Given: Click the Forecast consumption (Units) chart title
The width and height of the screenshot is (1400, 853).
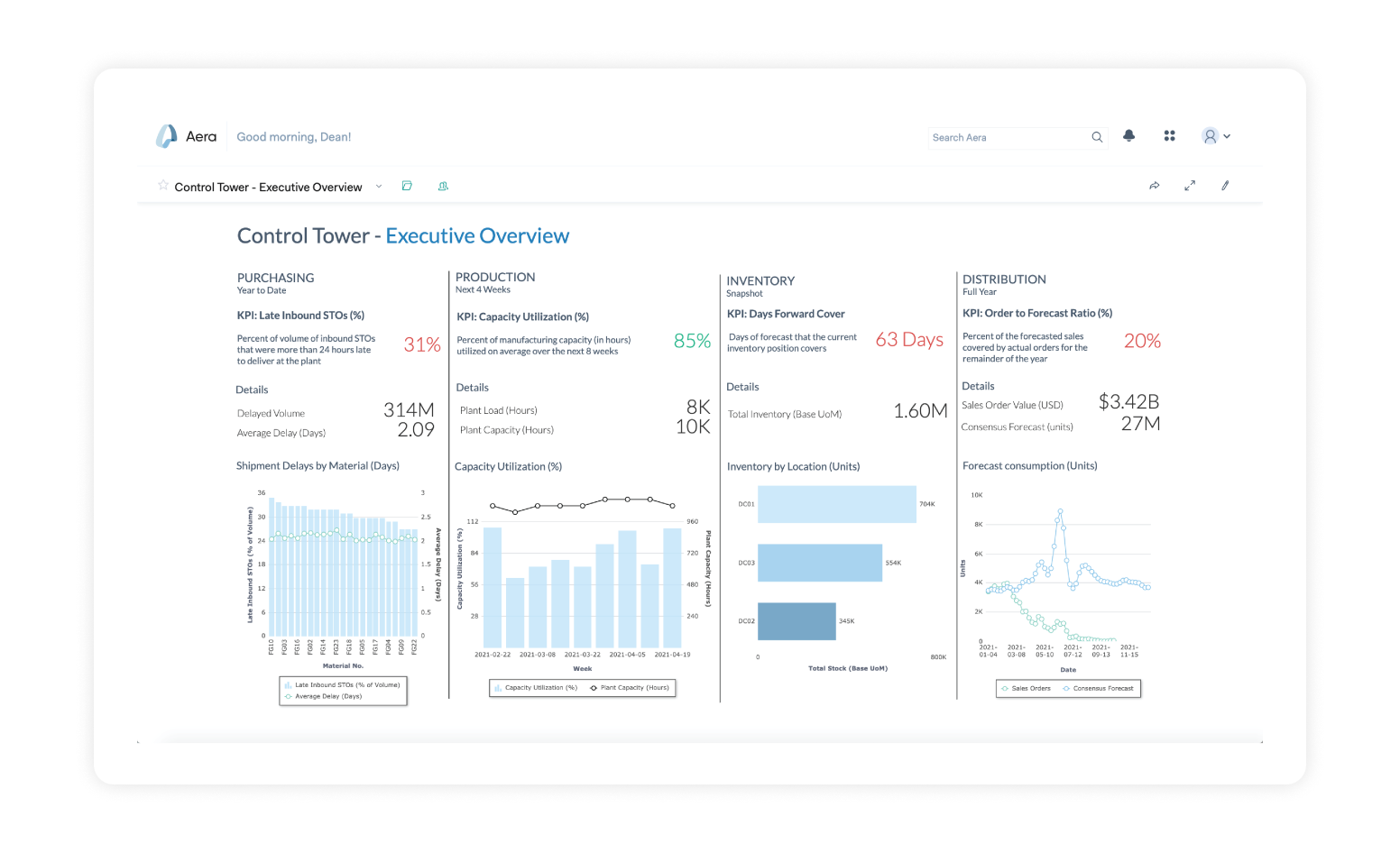Looking at the screenshot, I should [x=1030, y=466].
